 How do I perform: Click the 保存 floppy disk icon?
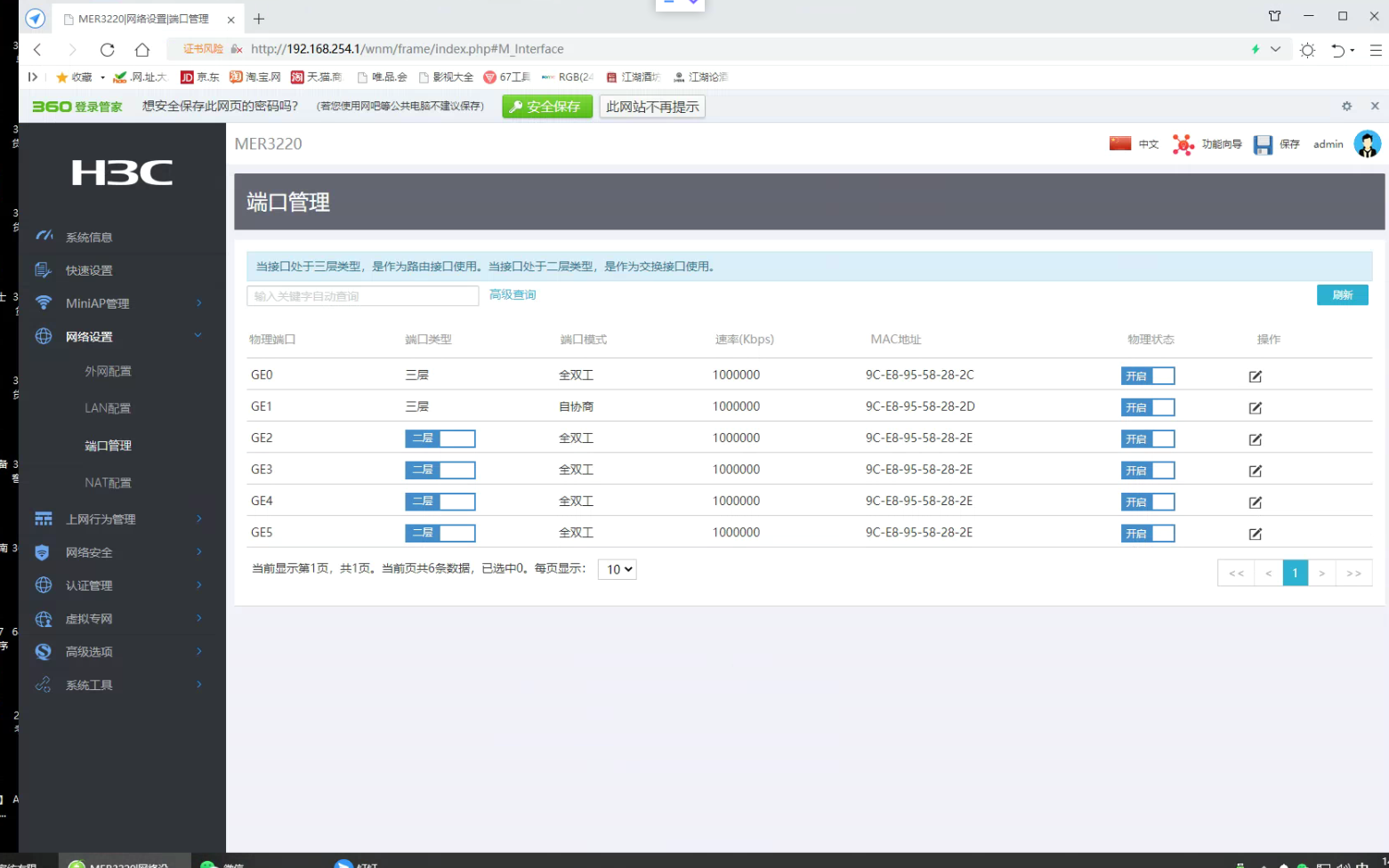tap(1263, 145)
